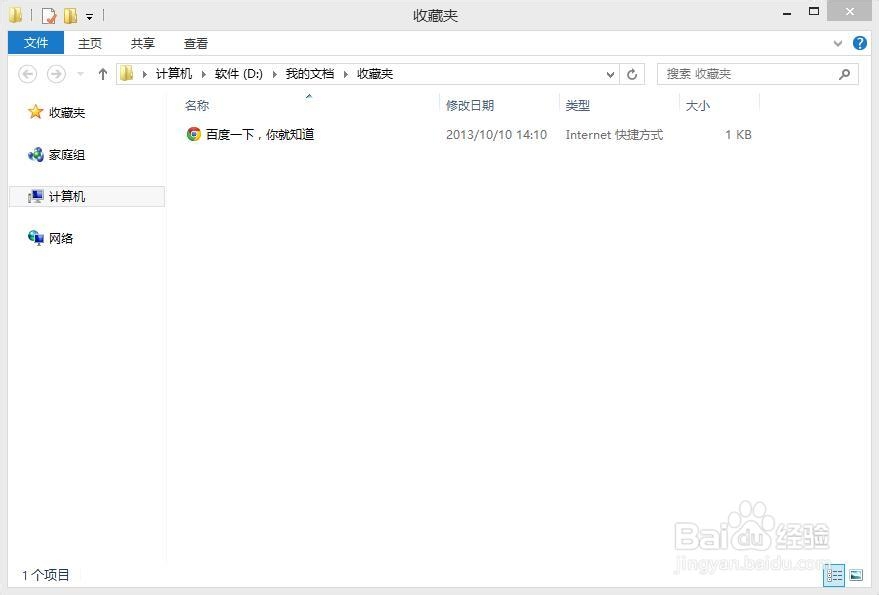Click the search magnifier icon

(844, 74)
